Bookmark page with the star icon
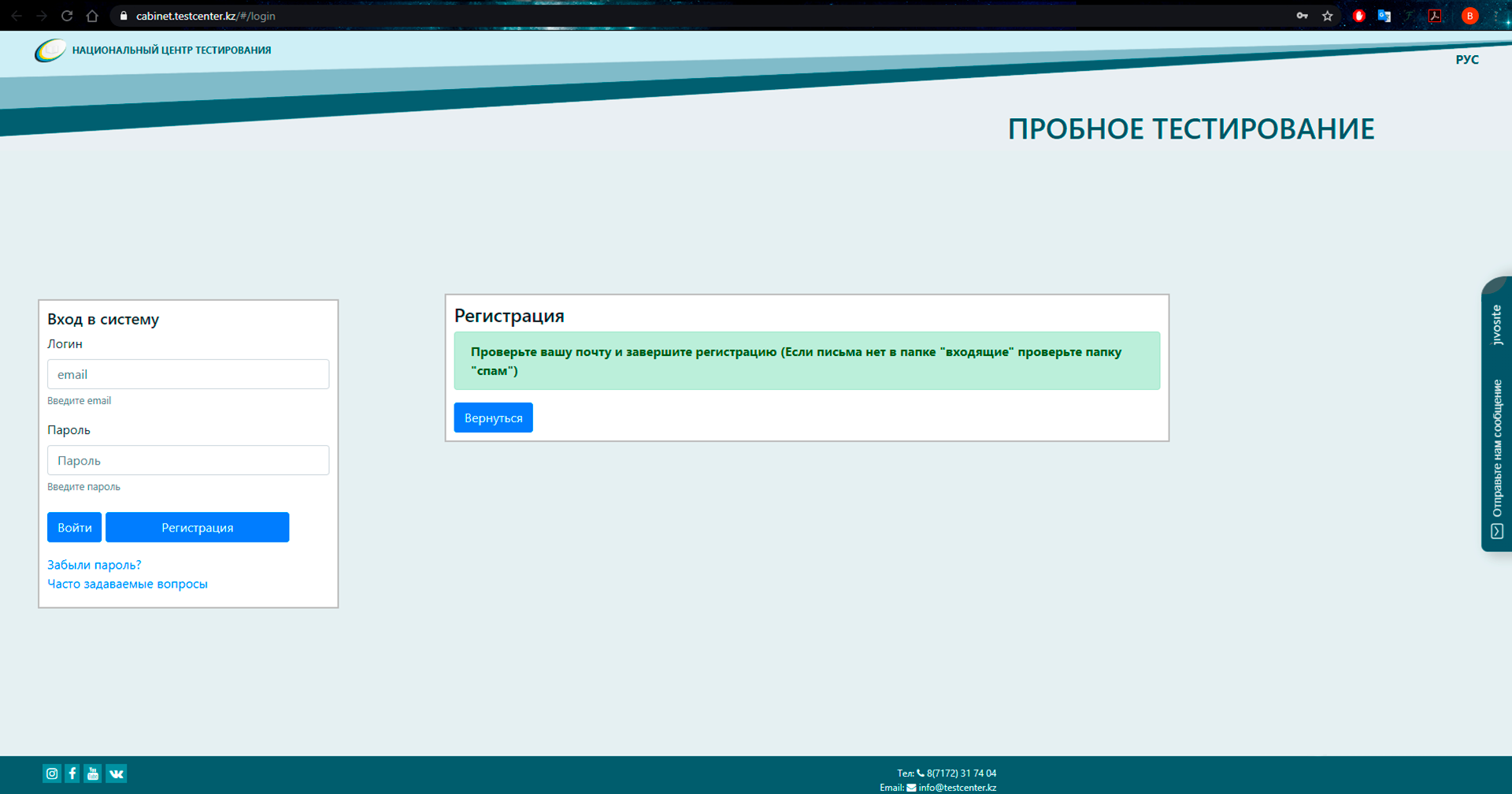 click(1328, 16)
